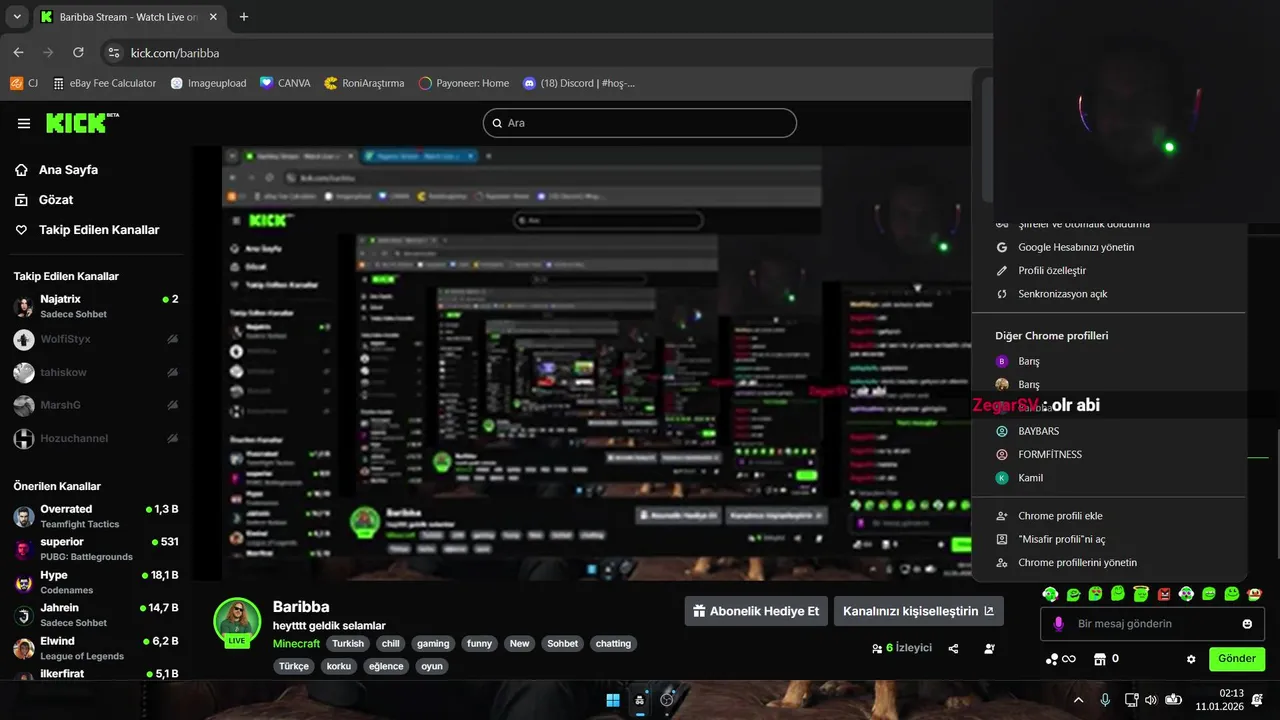Click the stream share icon
The image size is (1280, 720).
pyautogui.click(x=953, y=648)
